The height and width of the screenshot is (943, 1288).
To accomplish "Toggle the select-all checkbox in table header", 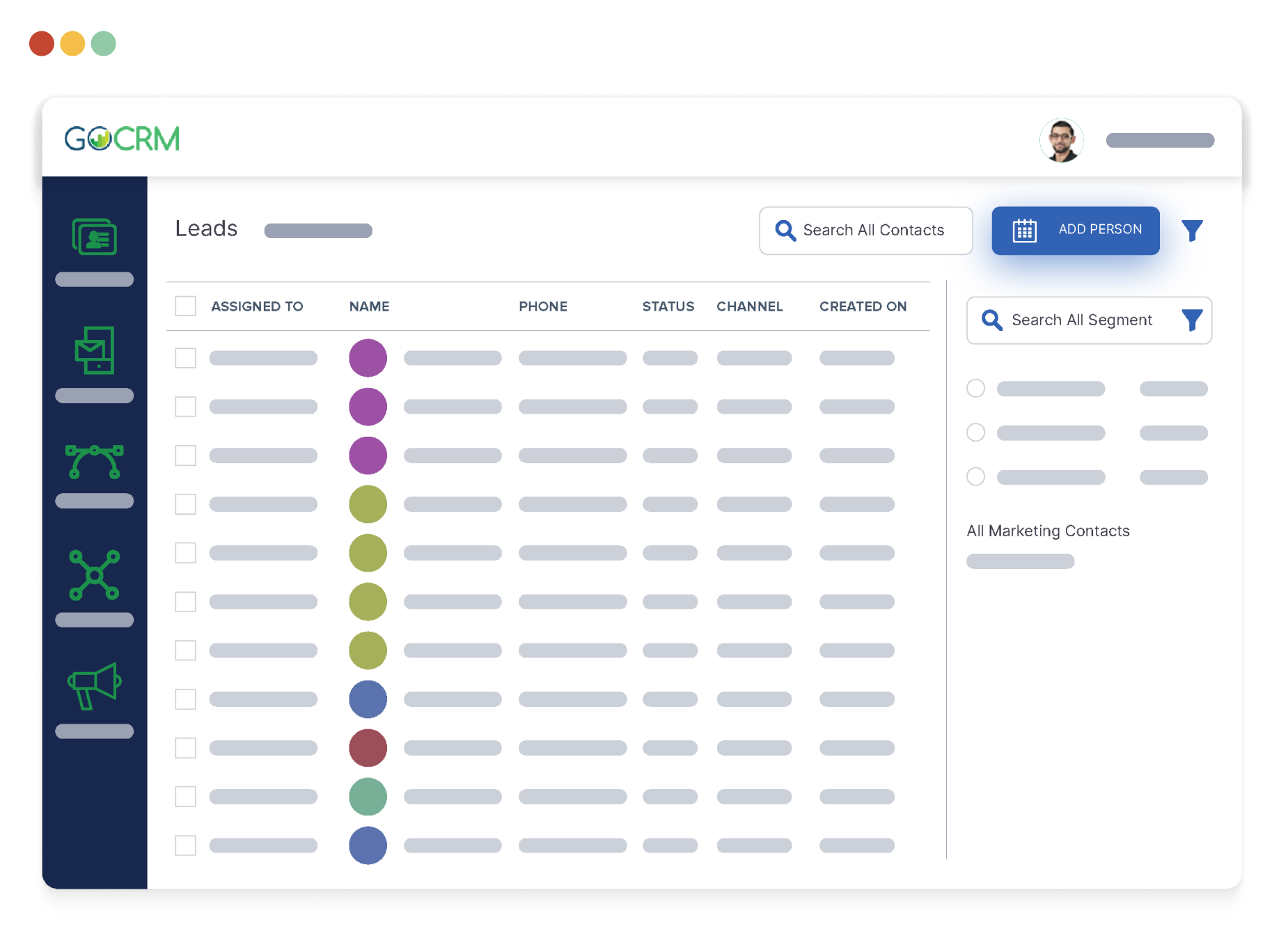I will (x=185, y=306).
